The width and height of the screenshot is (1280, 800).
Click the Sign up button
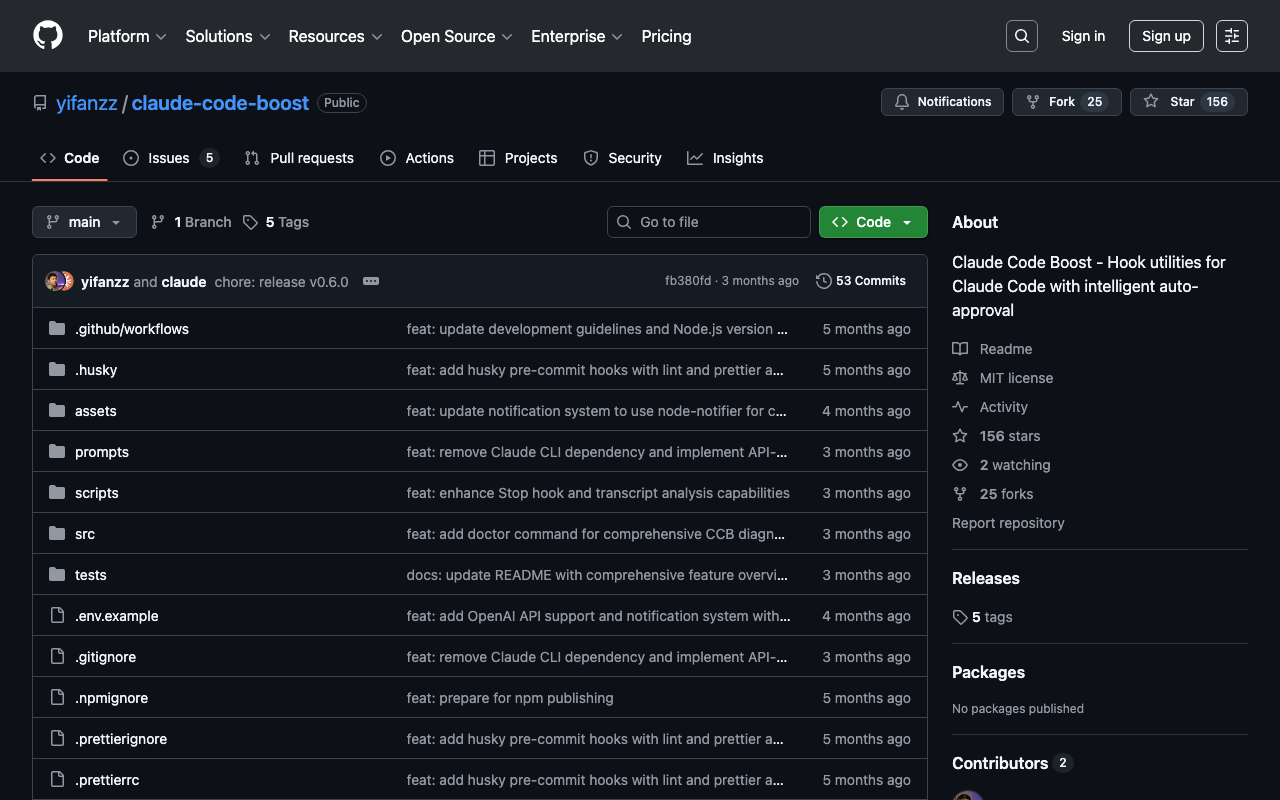tap(1166, 36)
